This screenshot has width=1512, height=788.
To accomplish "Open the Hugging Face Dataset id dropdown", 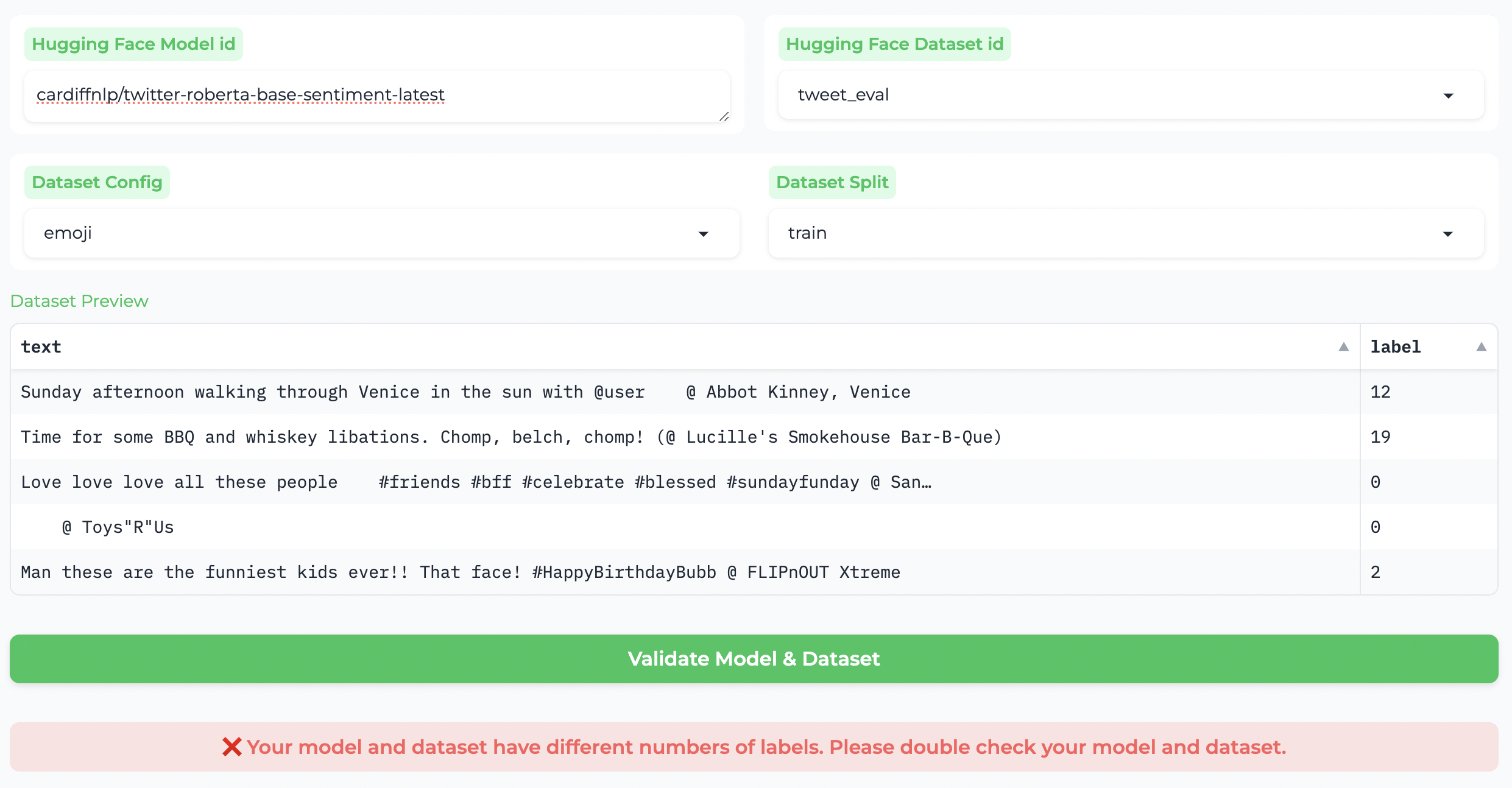I will [x=1131, y=95].
